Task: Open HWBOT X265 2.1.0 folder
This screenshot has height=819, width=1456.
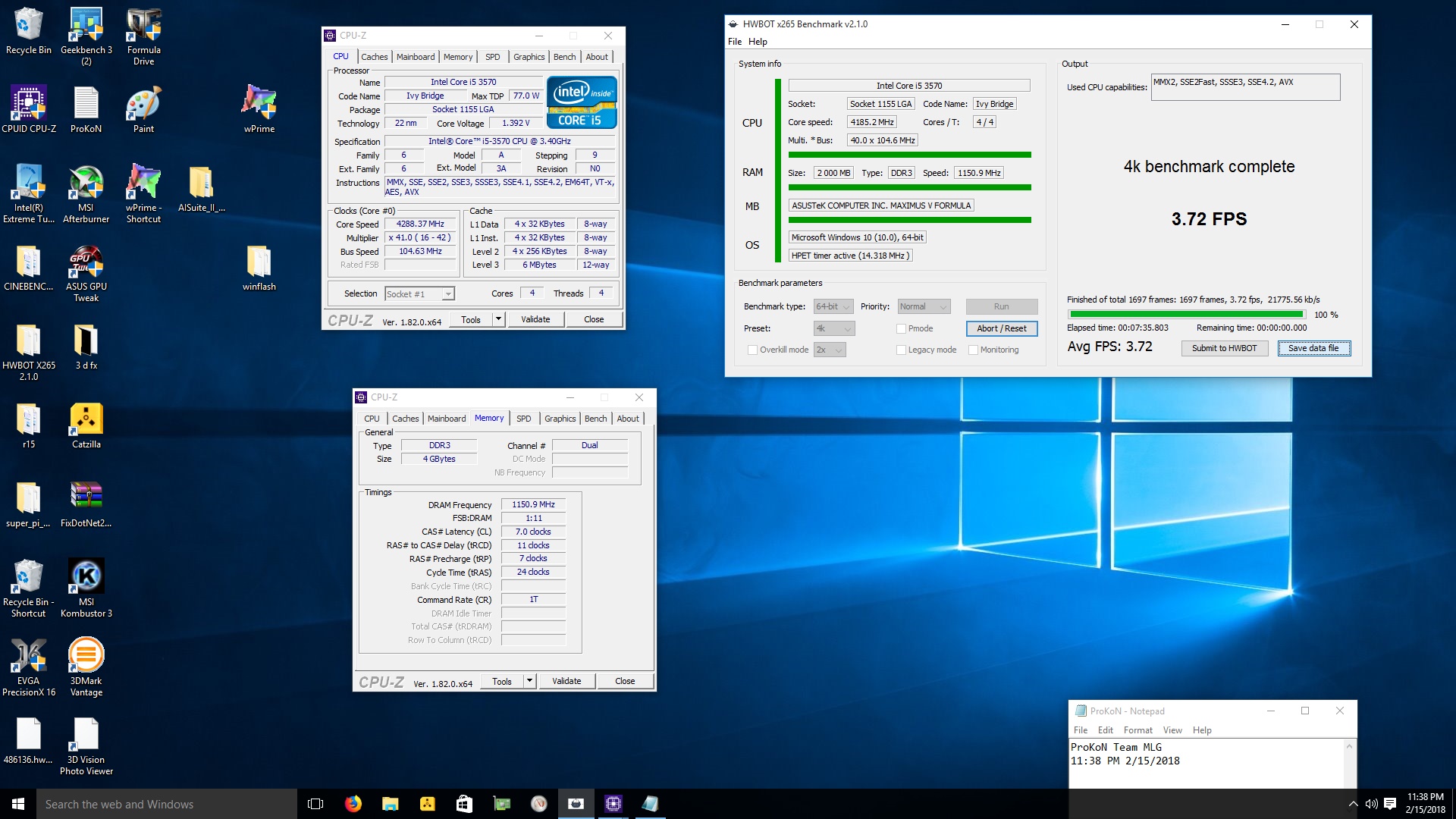Action: coord(28,351)
